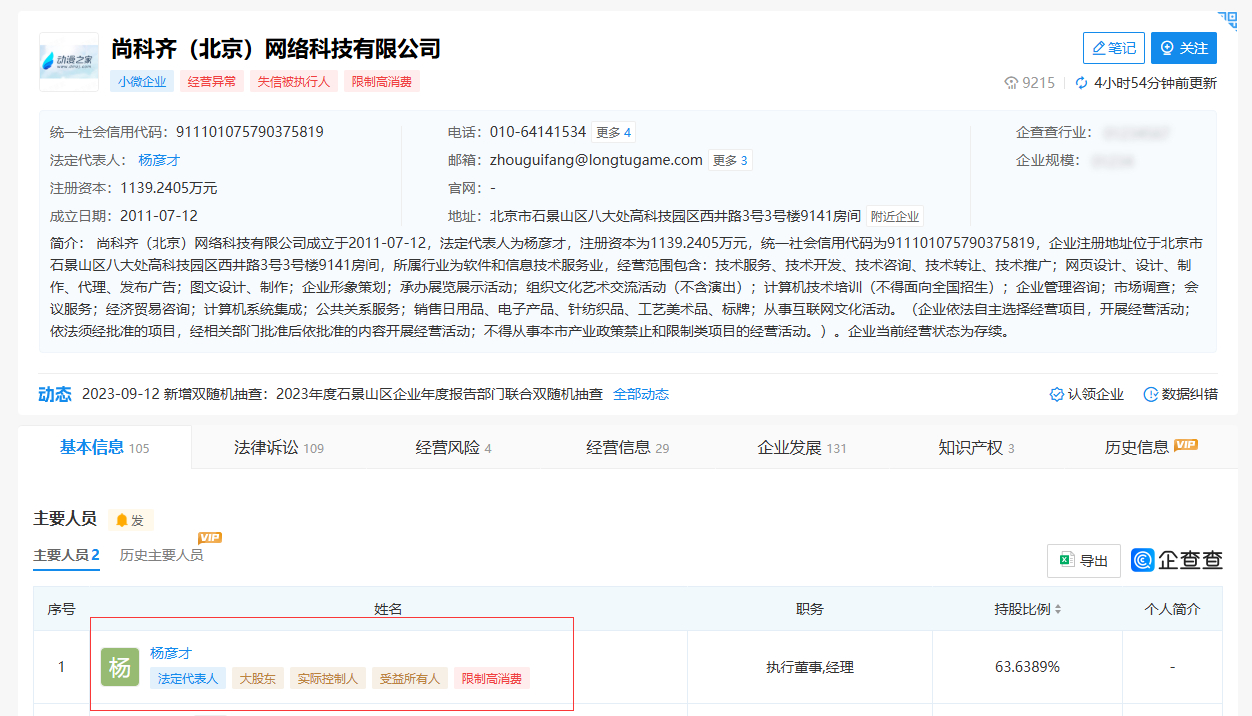Viewport: 1252px width, 716px height.
Task: Click the 个人简介 column header
Action: pyautogui.click(x=1172, y=609)
